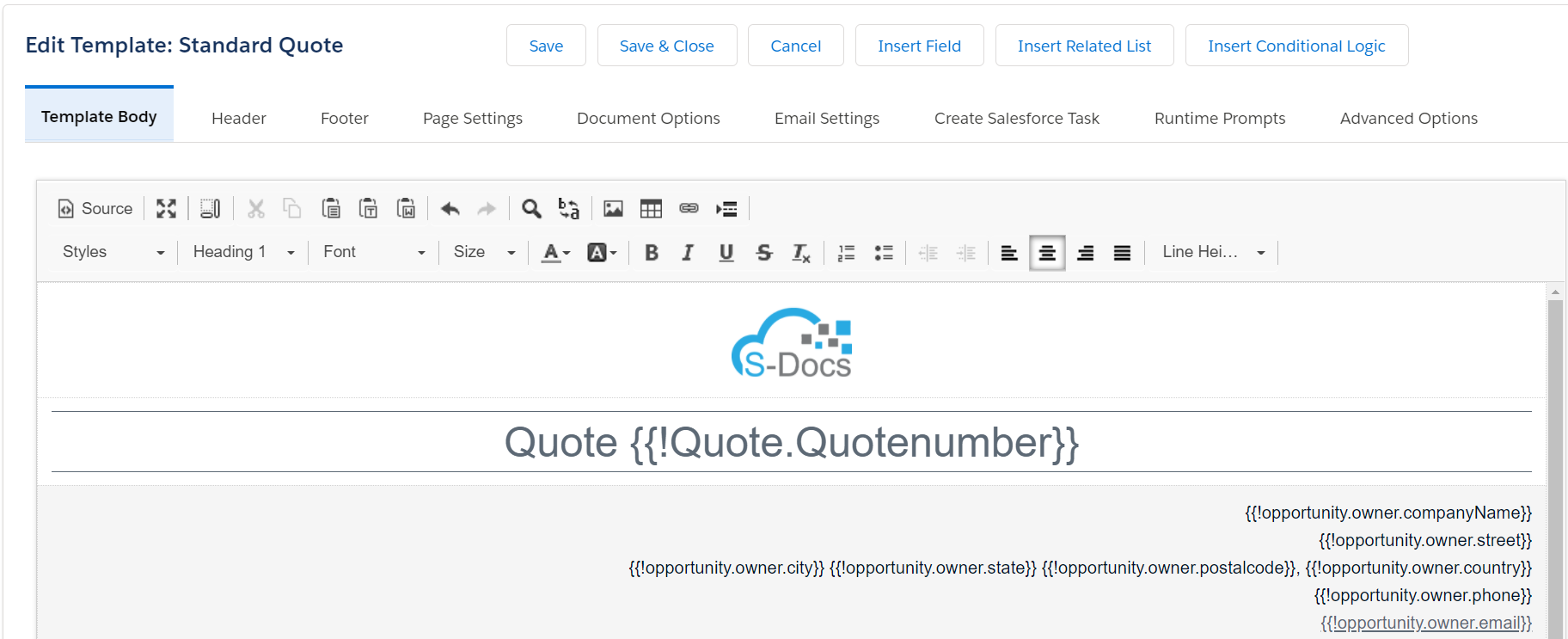Click the {{!opportunity.owner.companyName}} field text
The image size is (1568, 639).
[1388, 513]
